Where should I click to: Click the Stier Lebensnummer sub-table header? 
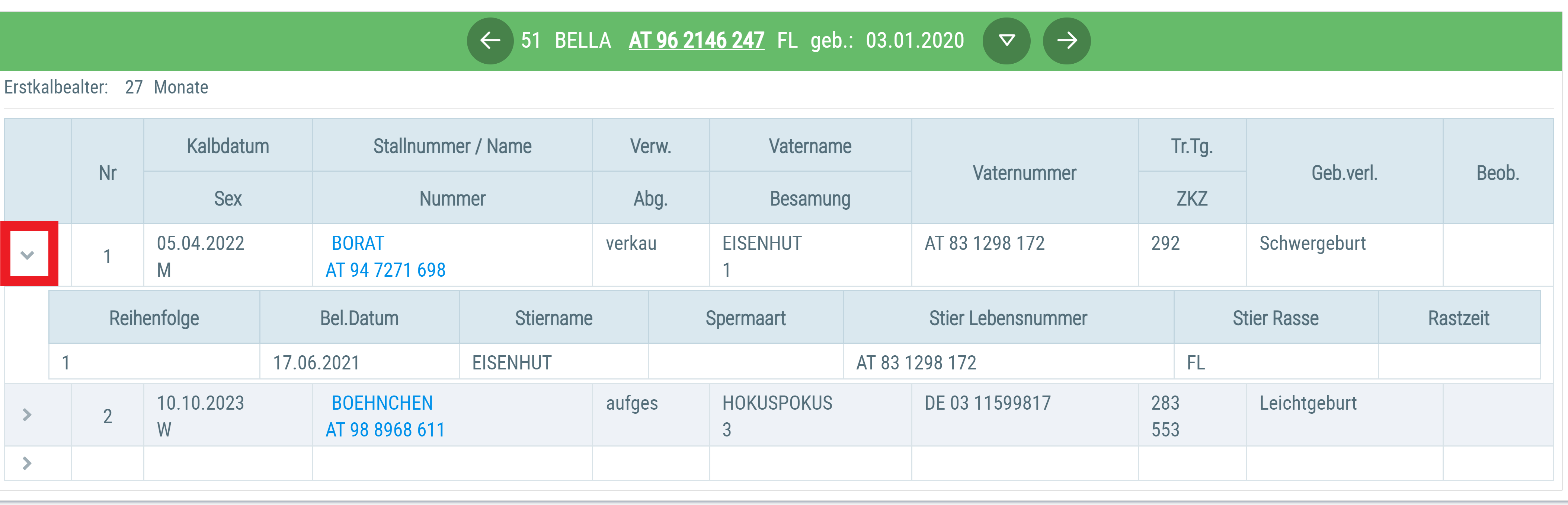(x=1008, y=317)
